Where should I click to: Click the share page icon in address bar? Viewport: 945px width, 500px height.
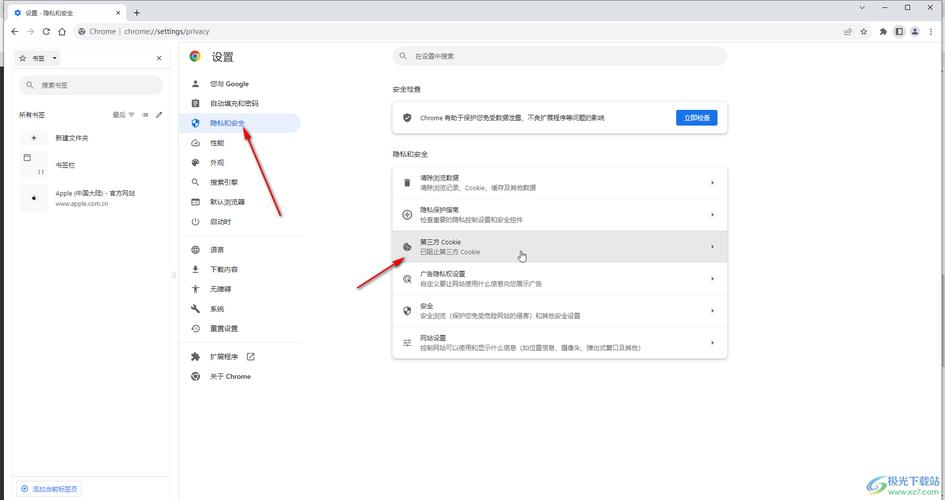pos(848,31)
